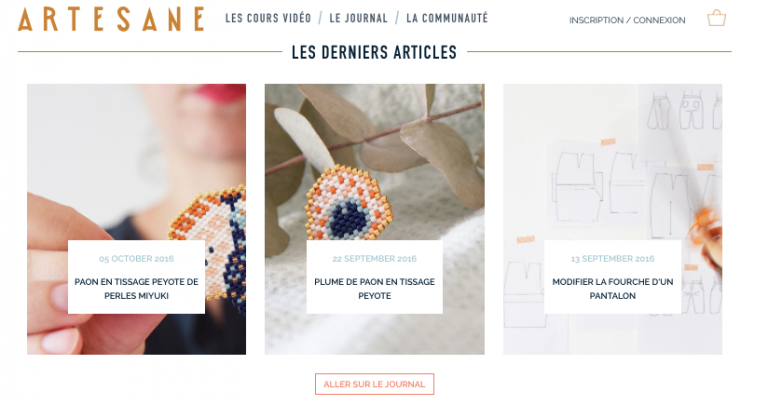Open Les Cours Vidéo menu

[x=268, y=19]
